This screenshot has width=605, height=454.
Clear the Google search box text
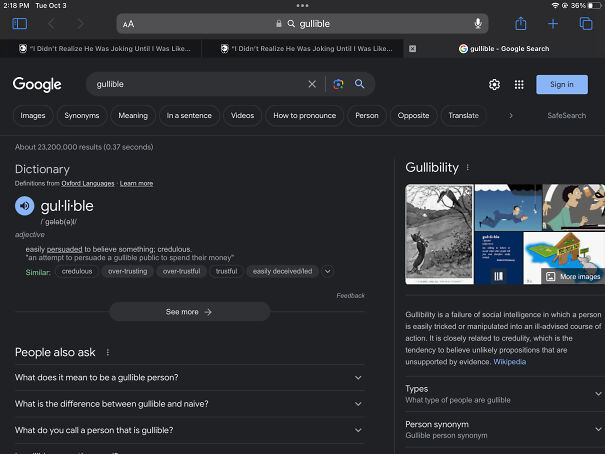coord(312,85)
